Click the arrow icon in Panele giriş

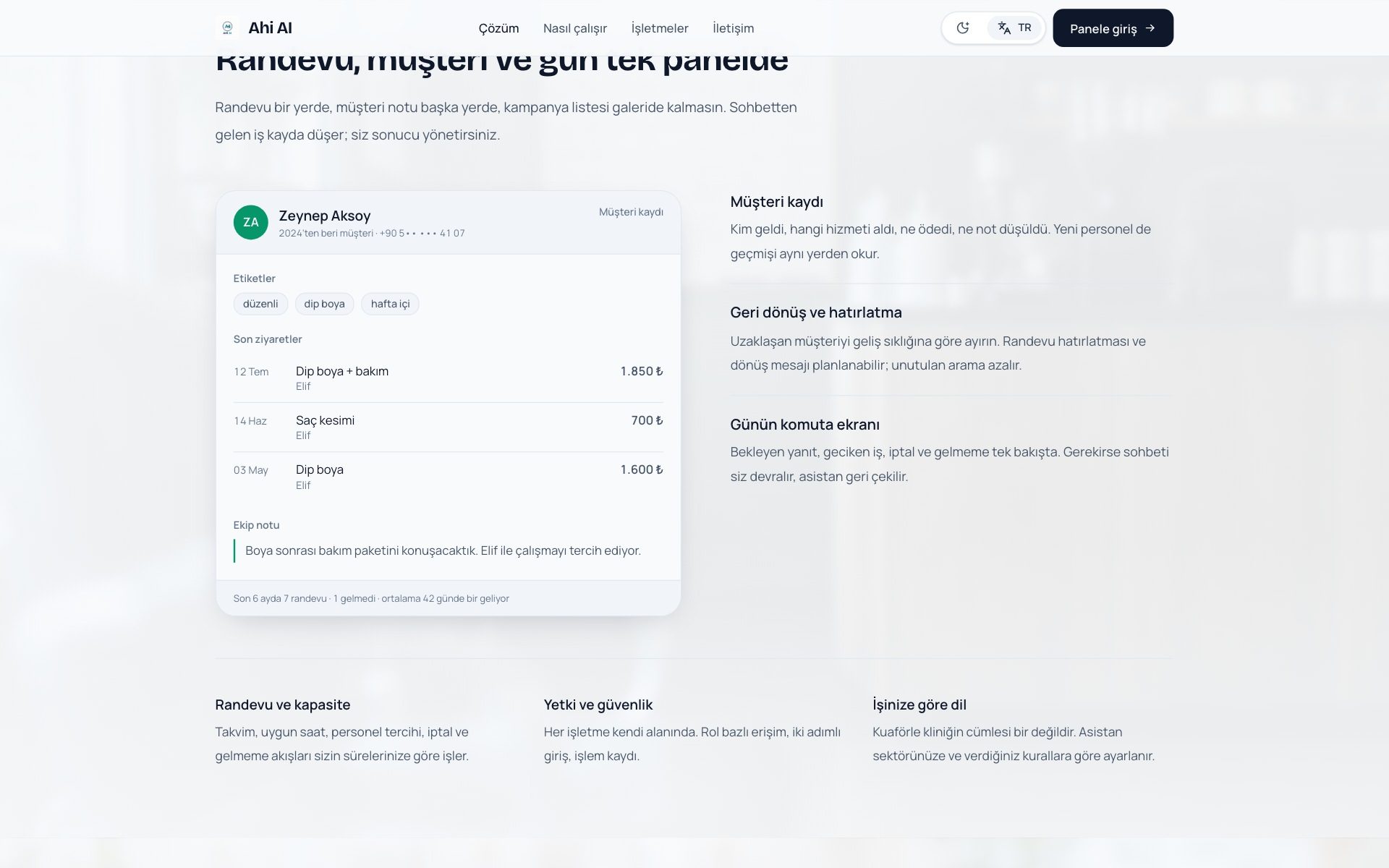(1150, 28)
